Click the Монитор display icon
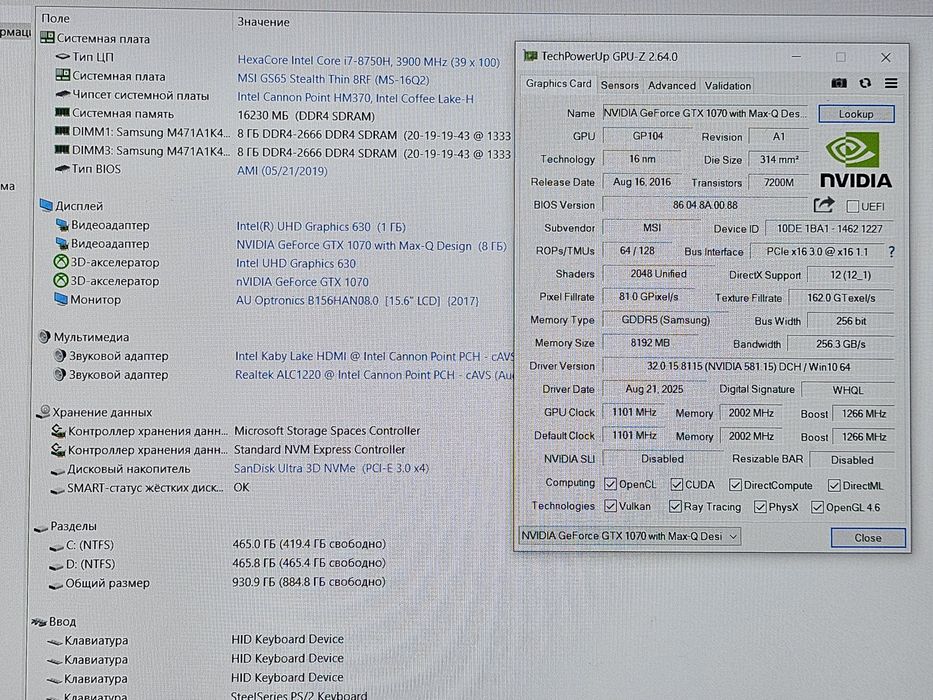 point(61,299)
